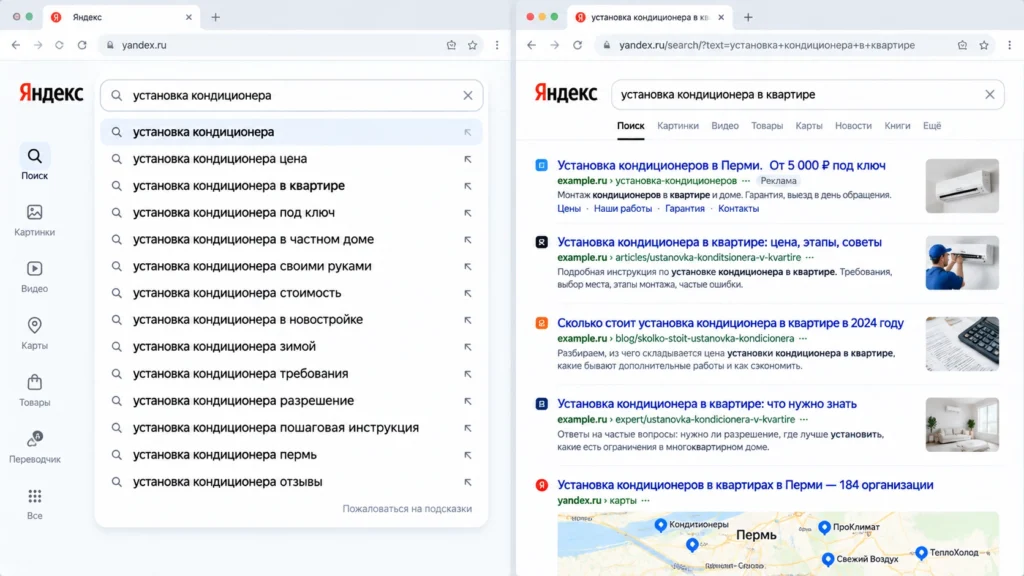
Task: Click the Цены sitelink under the ad
Action: point(569,208)
